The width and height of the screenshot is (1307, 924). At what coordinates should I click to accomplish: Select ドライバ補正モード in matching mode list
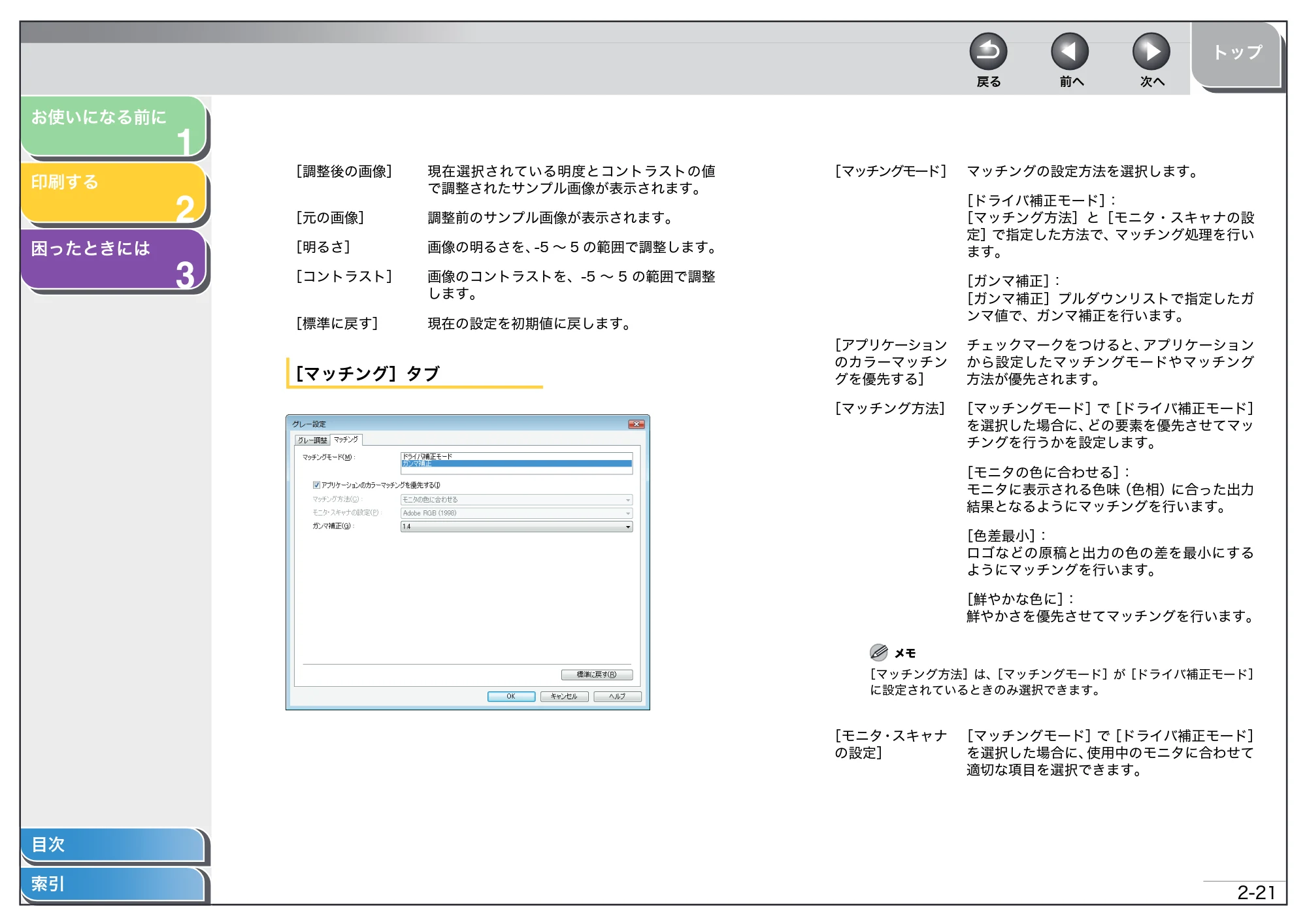coord(516,456)
